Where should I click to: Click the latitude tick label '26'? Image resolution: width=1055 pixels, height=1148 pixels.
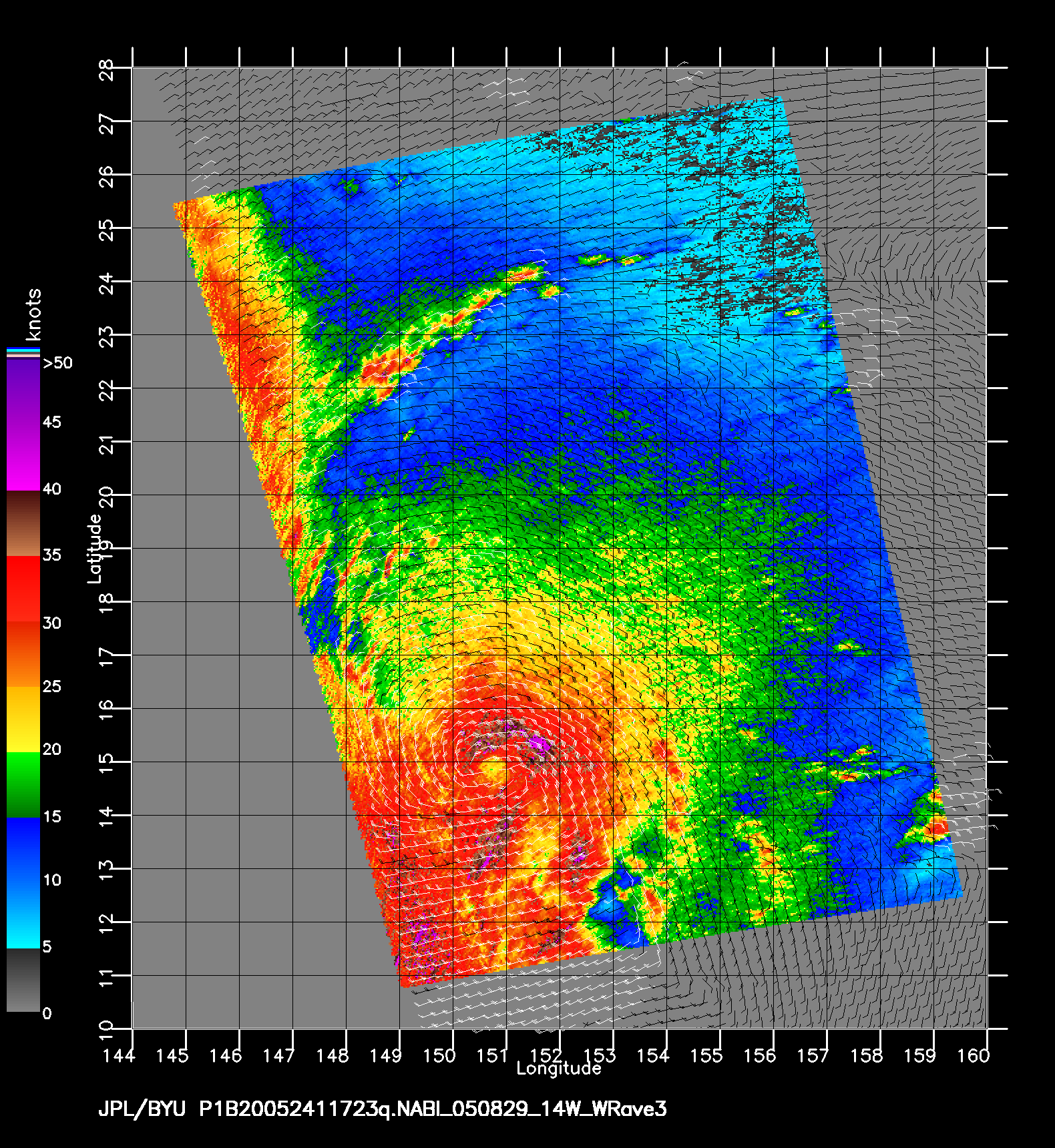107,176
